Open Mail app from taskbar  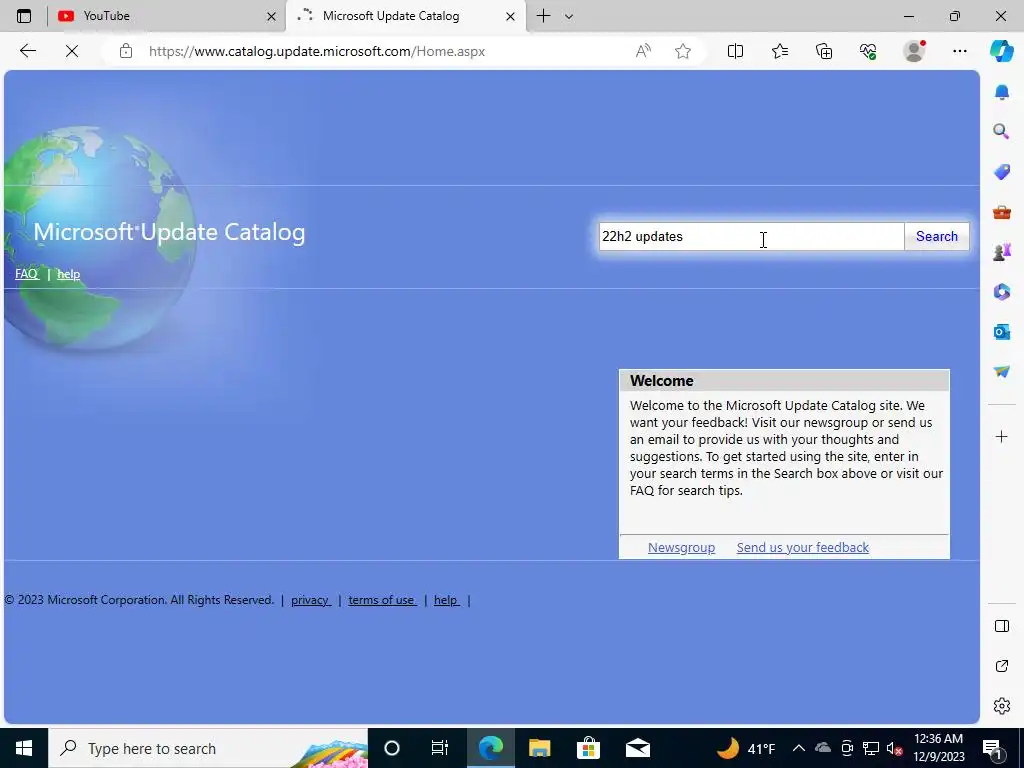[x=637, y=748]
